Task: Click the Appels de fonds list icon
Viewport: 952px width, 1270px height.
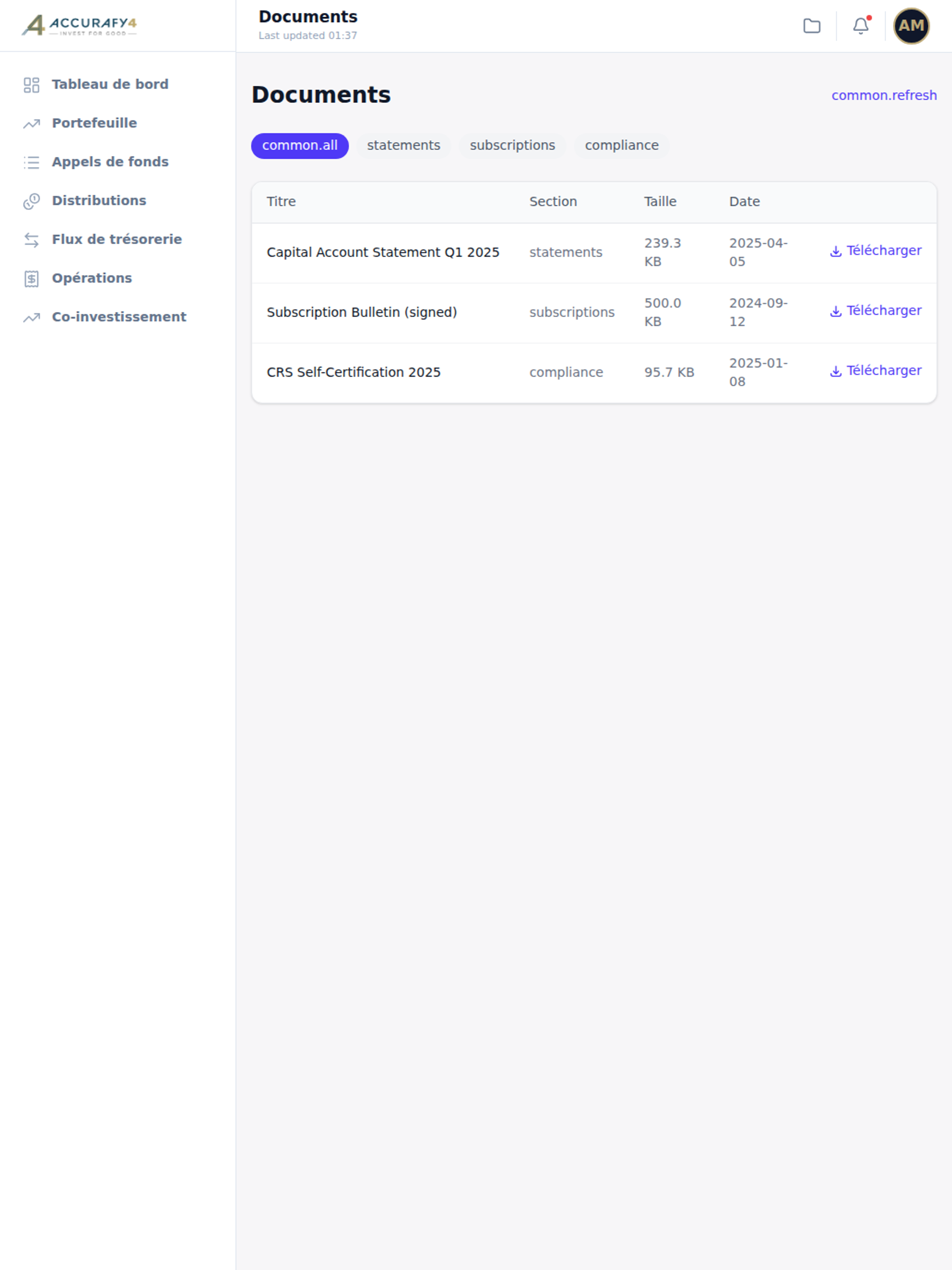Action: 31,162
